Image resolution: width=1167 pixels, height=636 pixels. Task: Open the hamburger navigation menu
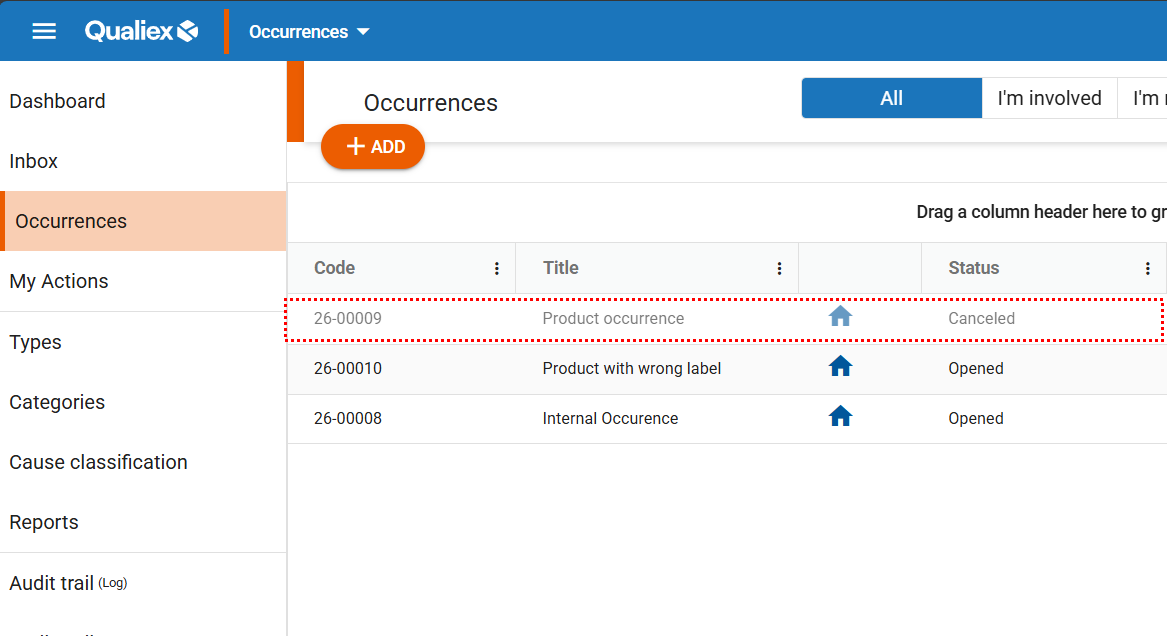[44, 31]
